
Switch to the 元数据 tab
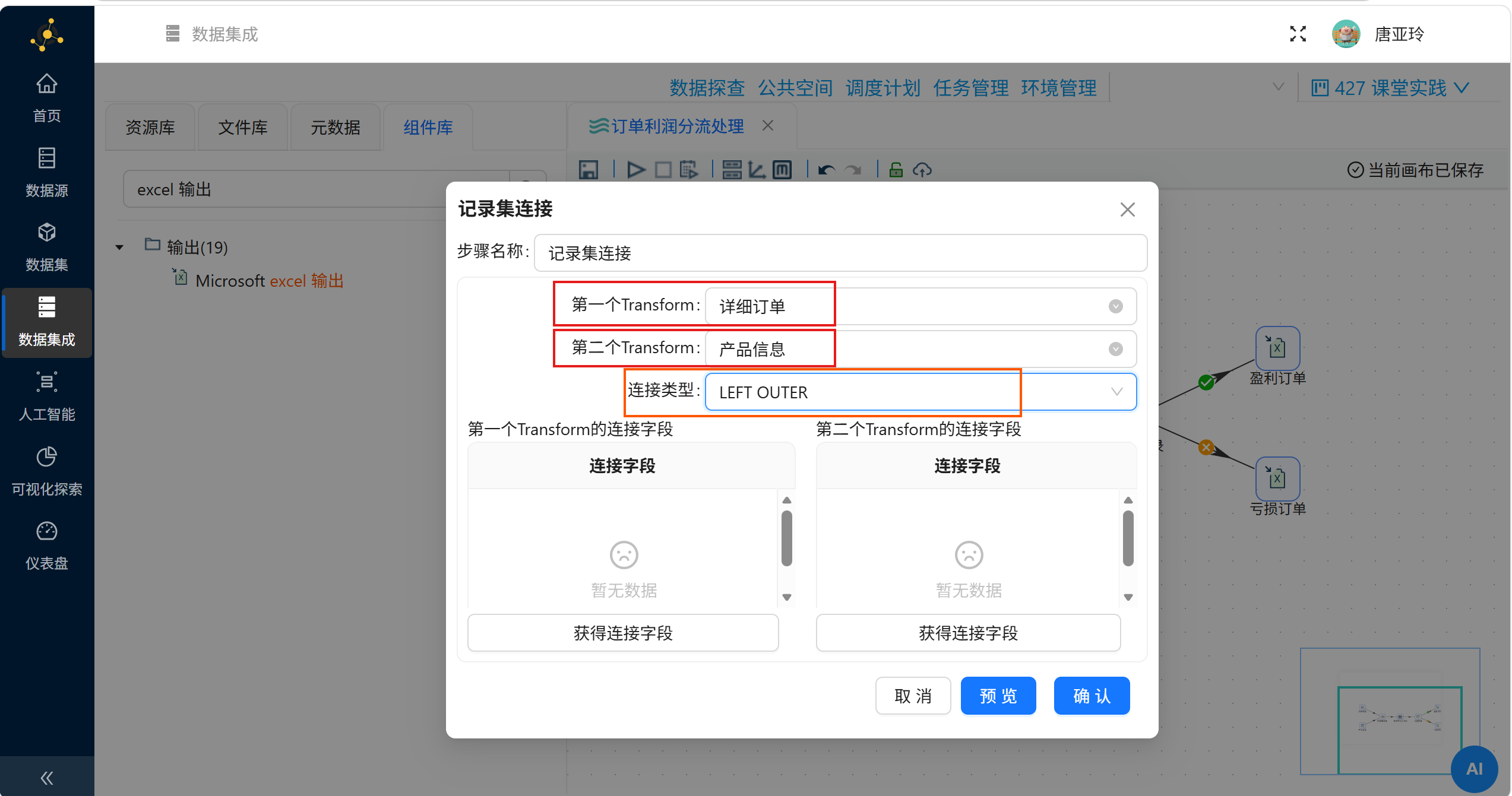click(x=335, y=127)
